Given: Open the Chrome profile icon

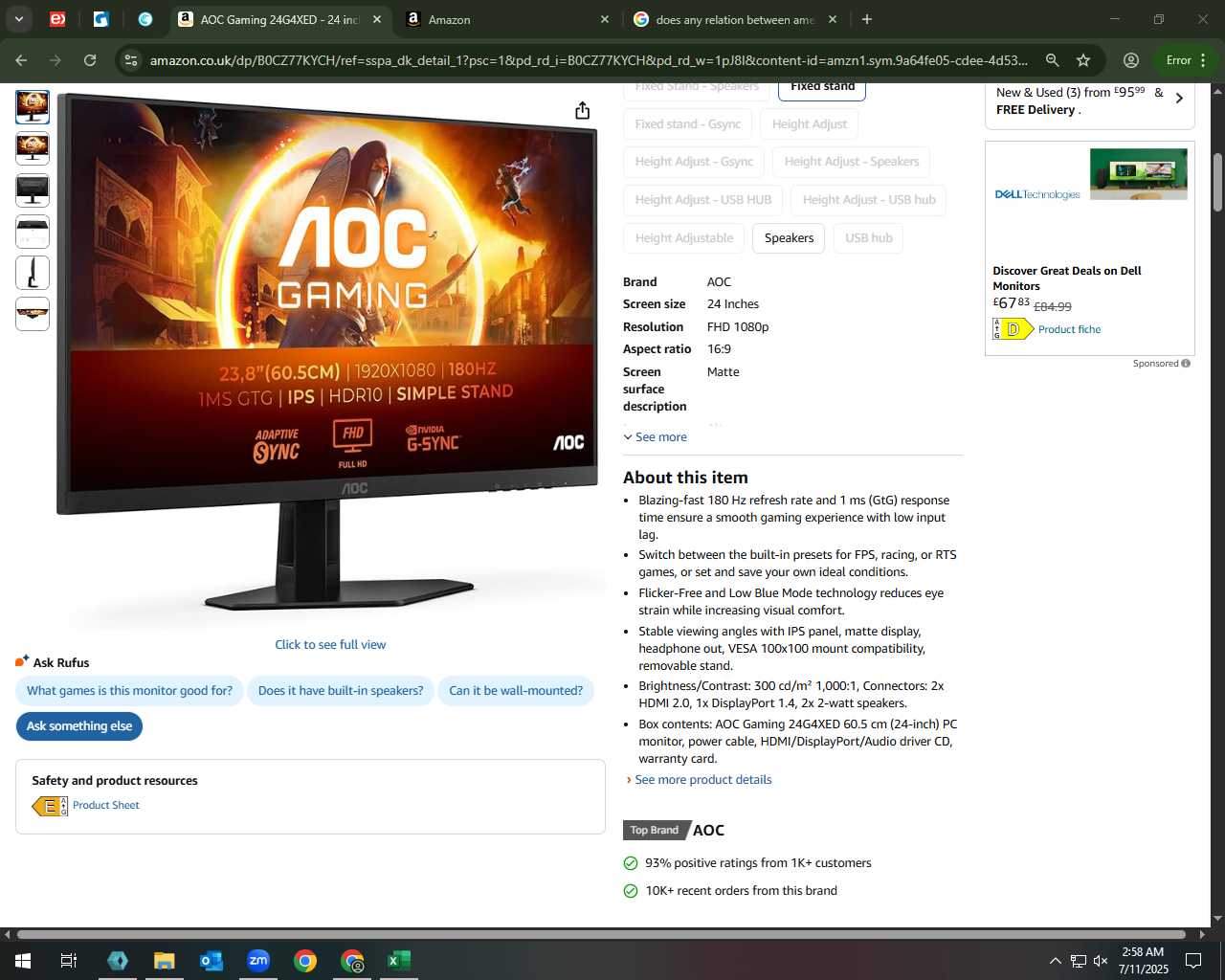Looking at the screenshot, I should (x=1130, y=60).
